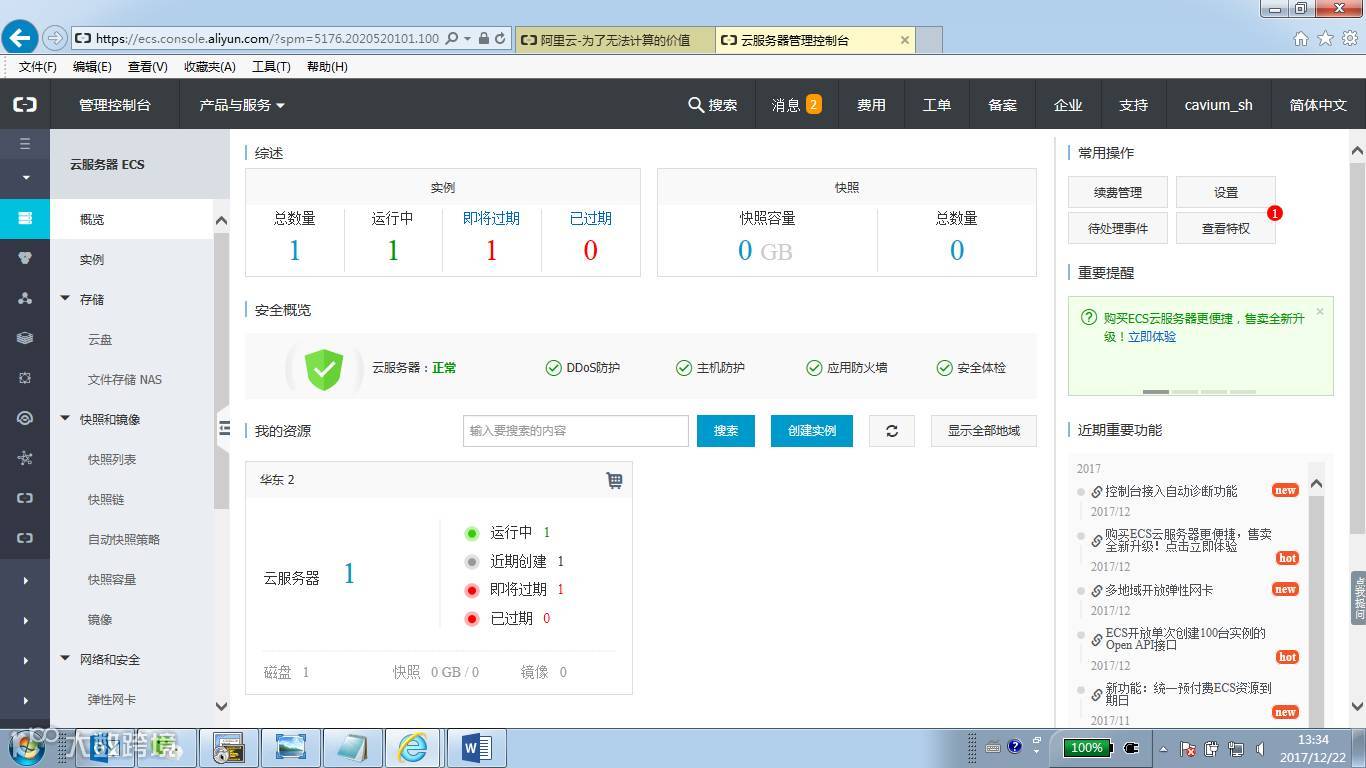1366x768 pixels.
Task: Close the green 重要提醒 notice
Action: (1320, 311)
